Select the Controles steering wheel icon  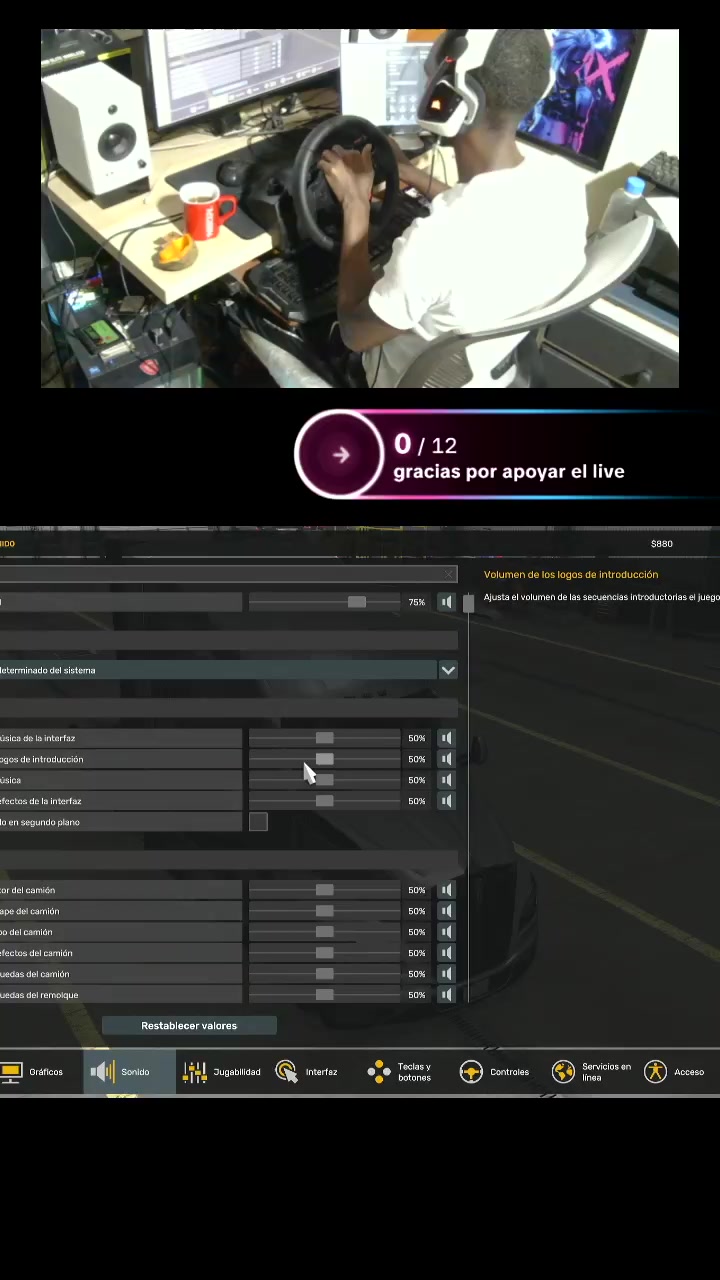(471, 1072)
